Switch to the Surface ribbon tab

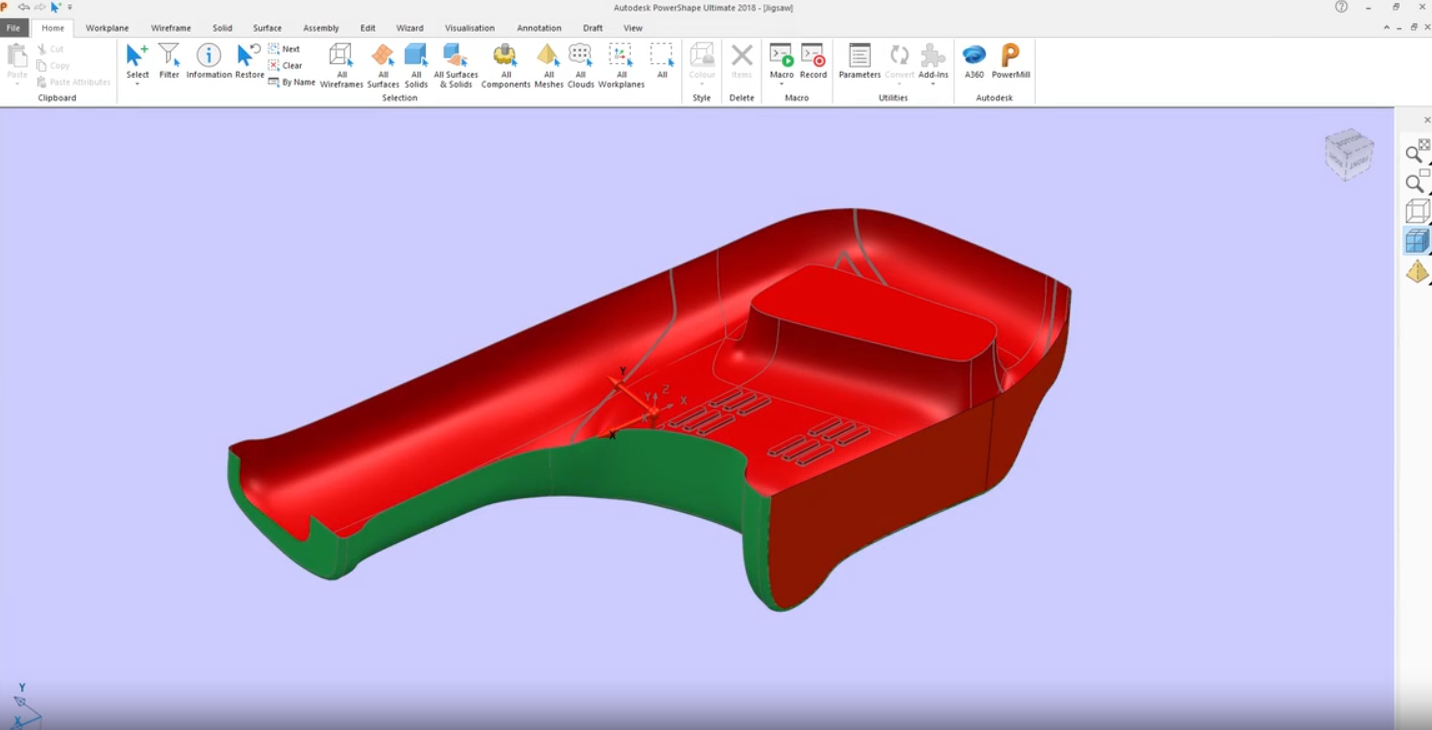(x=267, y=28)
